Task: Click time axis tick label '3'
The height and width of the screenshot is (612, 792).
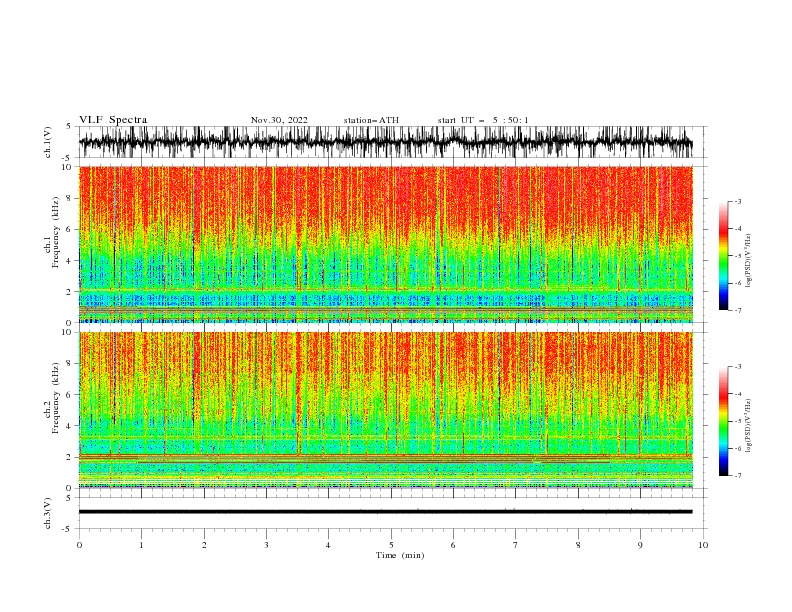Action: (266, 545)
